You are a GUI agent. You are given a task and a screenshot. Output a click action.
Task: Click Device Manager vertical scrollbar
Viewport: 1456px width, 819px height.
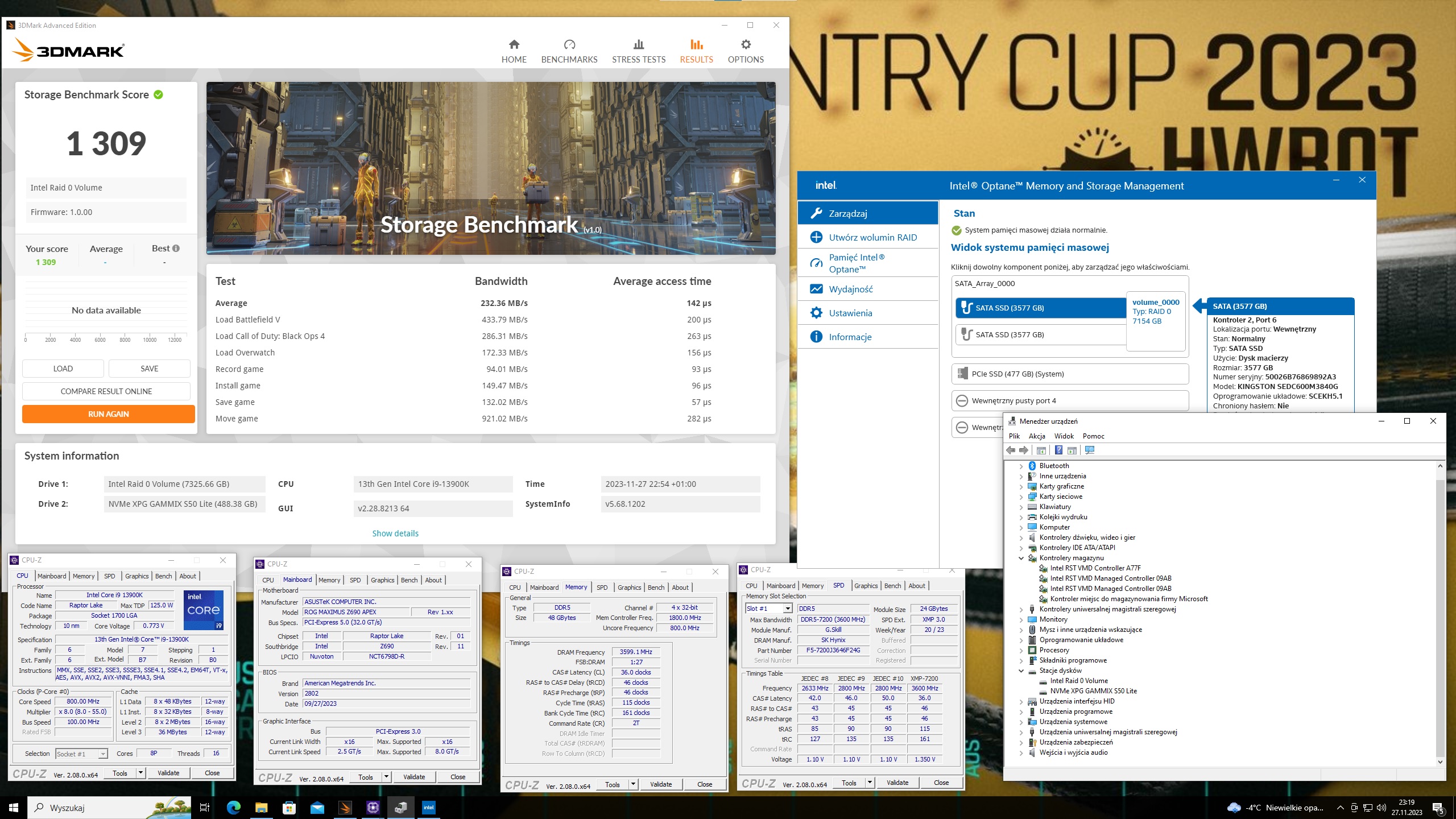tap(1440, 614)
